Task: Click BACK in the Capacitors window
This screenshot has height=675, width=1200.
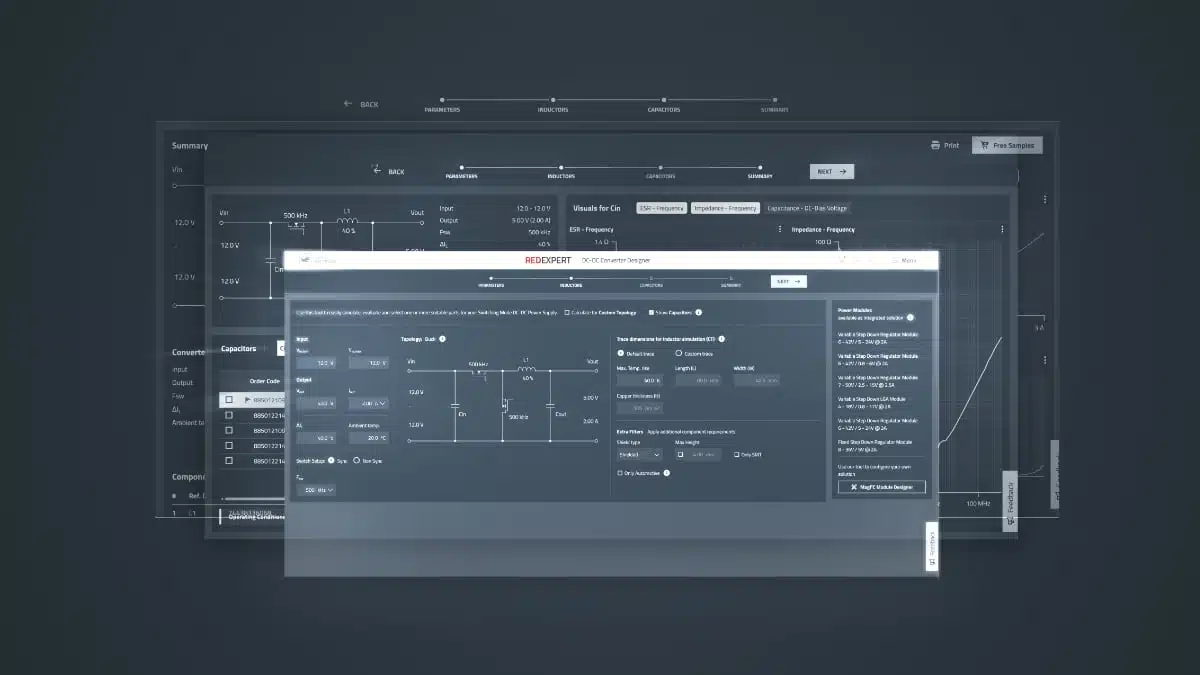Action: coord(396,171)
